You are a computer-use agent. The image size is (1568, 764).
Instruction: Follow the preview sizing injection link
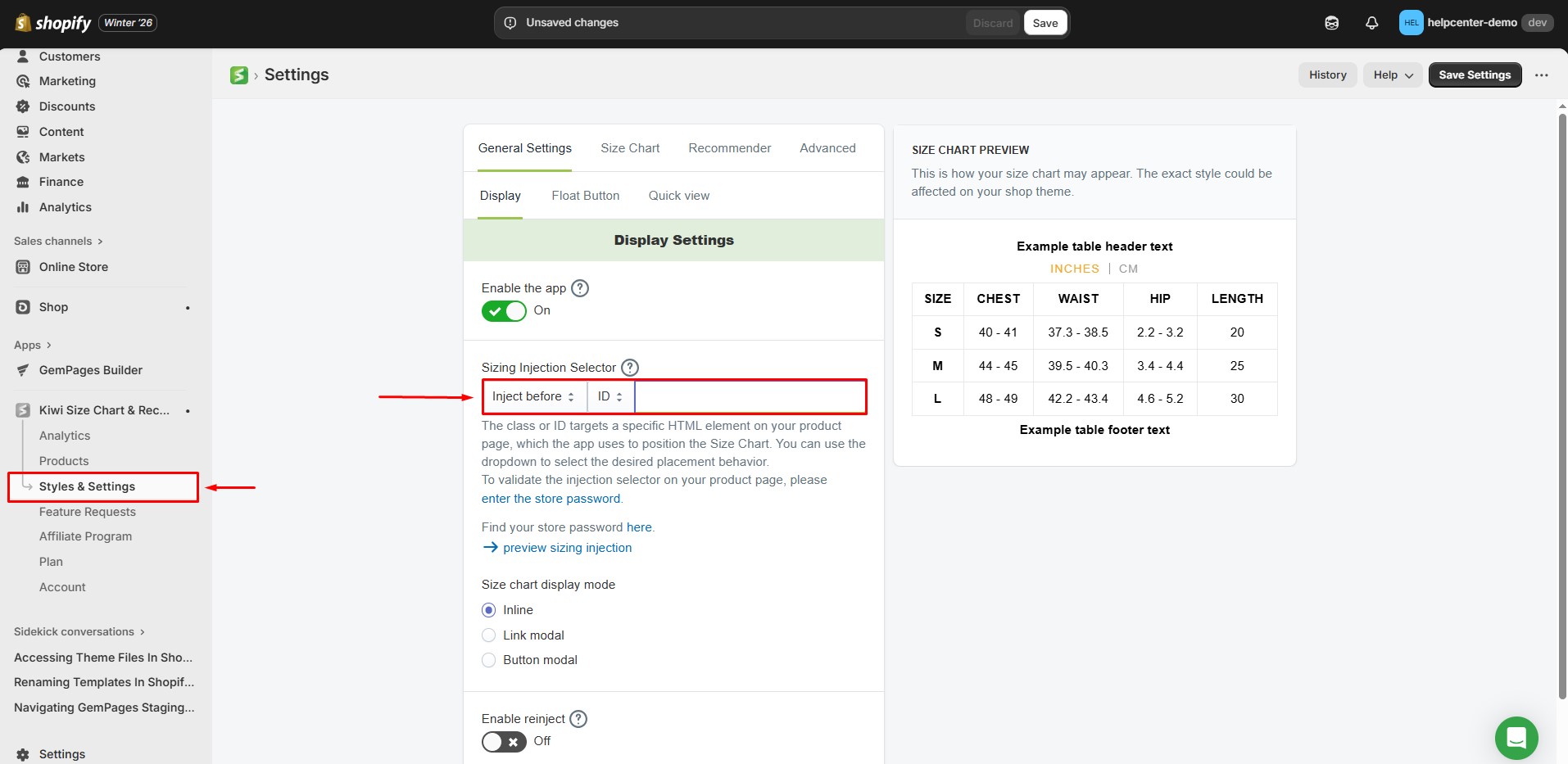[567, 548]
